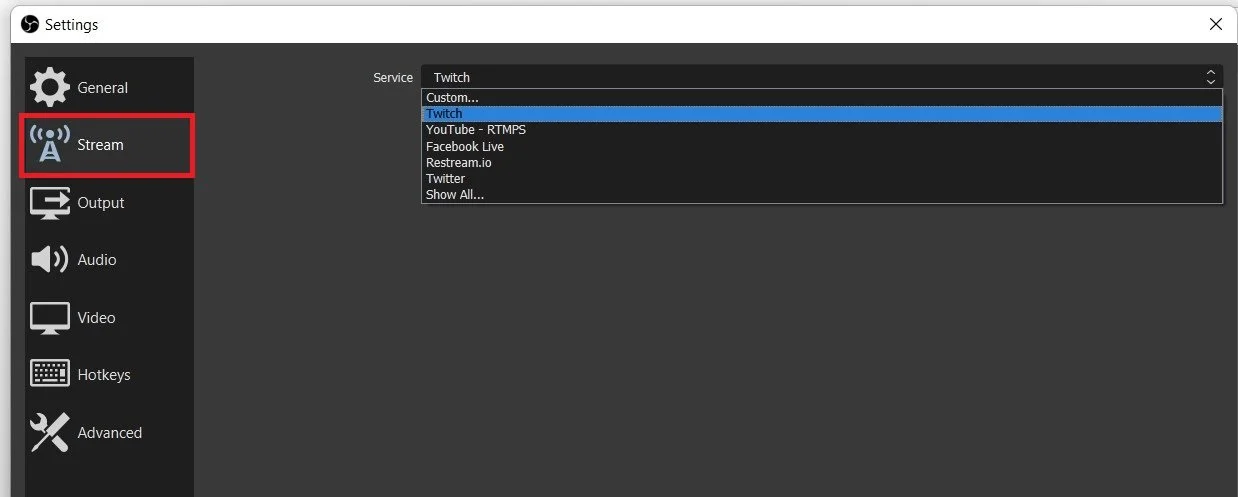Switch to the General tab label
The width and height of the screenshot is (1238, 497).
[x=103, y=88]
